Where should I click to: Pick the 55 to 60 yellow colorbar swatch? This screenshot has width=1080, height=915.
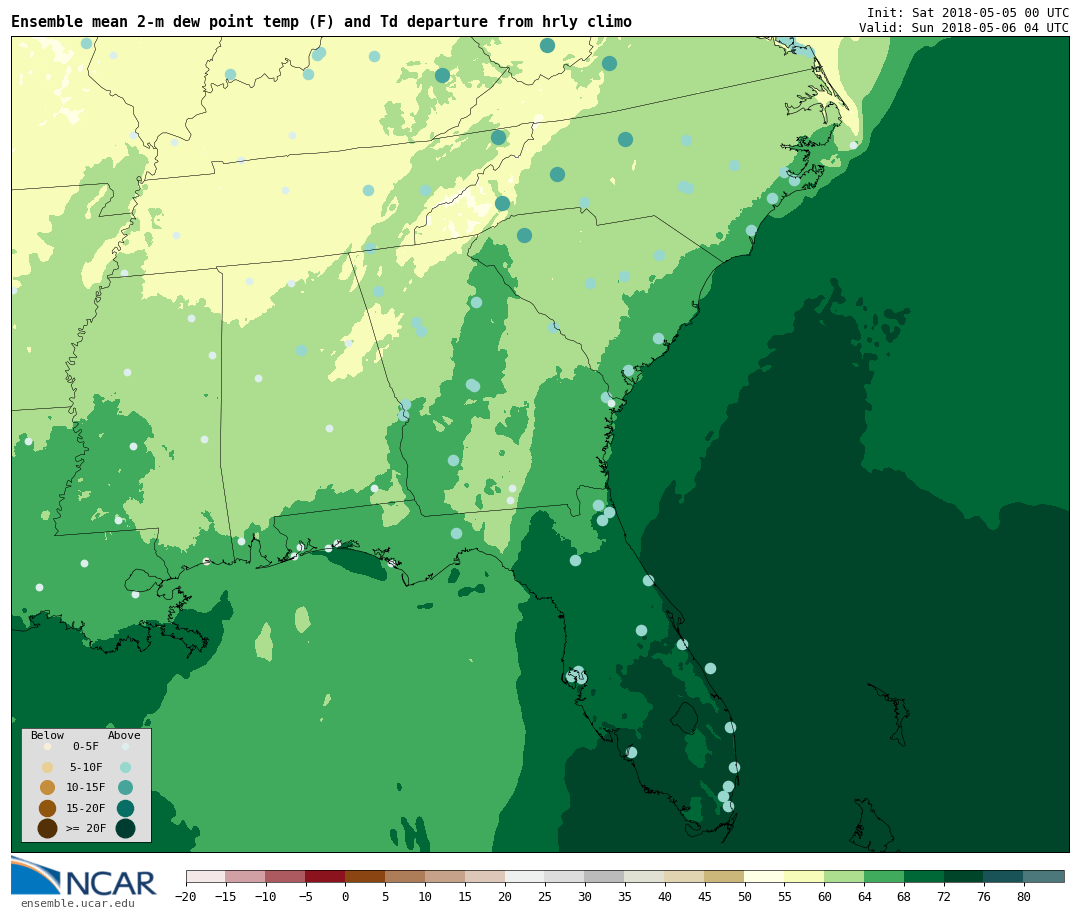click(804, 876)
